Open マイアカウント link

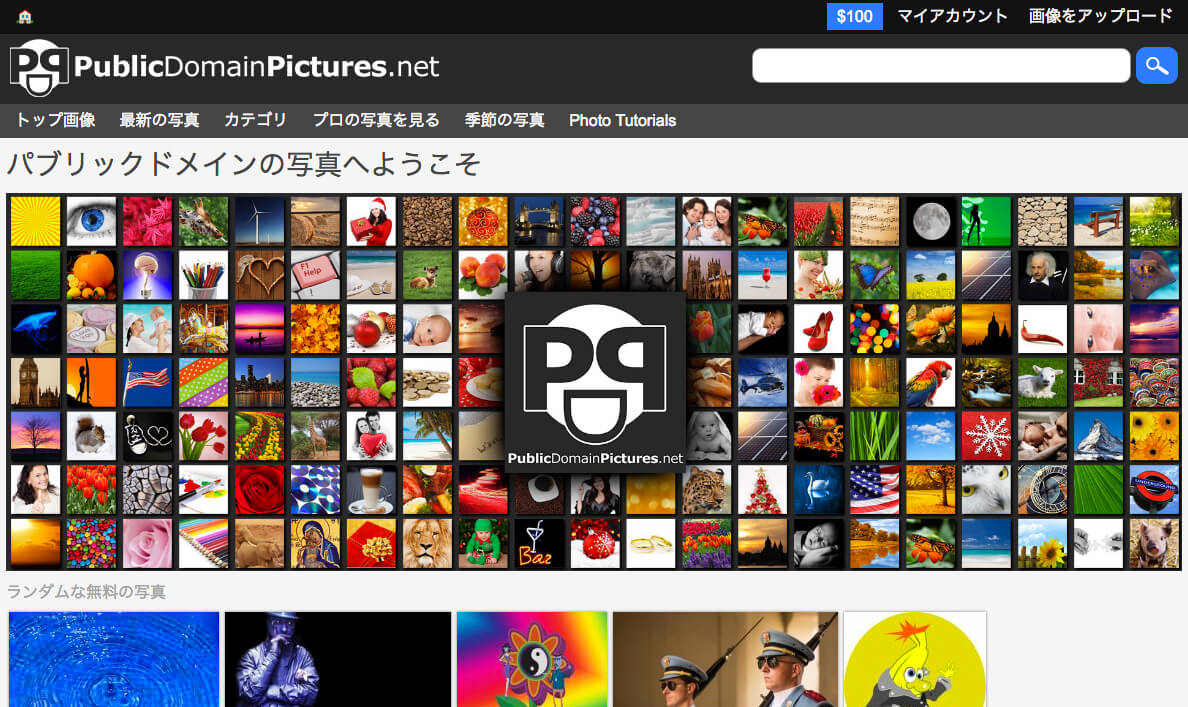tap(952, 17)
